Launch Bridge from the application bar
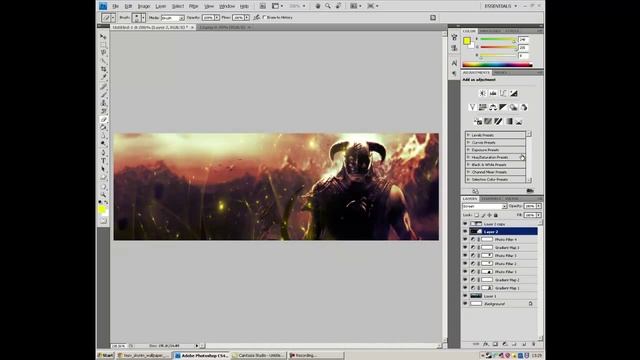This screenshot has width=640, height=360. pyautogui.click(x=263, y=6)
